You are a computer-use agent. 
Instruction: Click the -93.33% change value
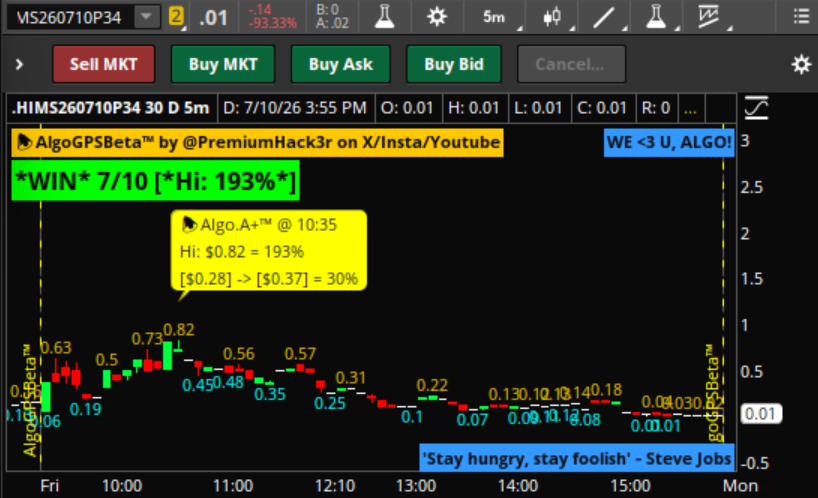click(x=272, y=23)
